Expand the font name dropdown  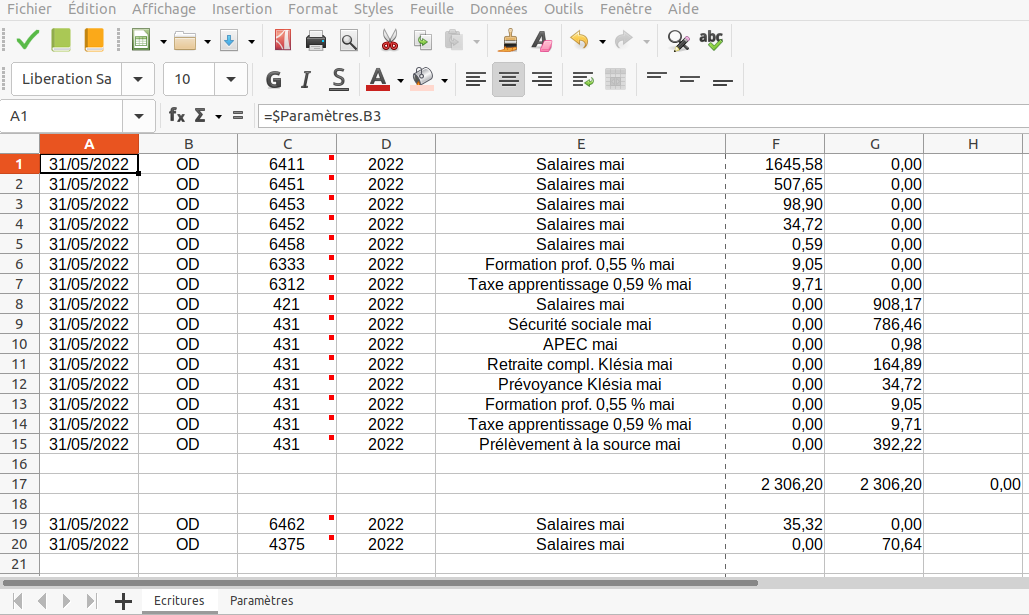coord(137,79)
